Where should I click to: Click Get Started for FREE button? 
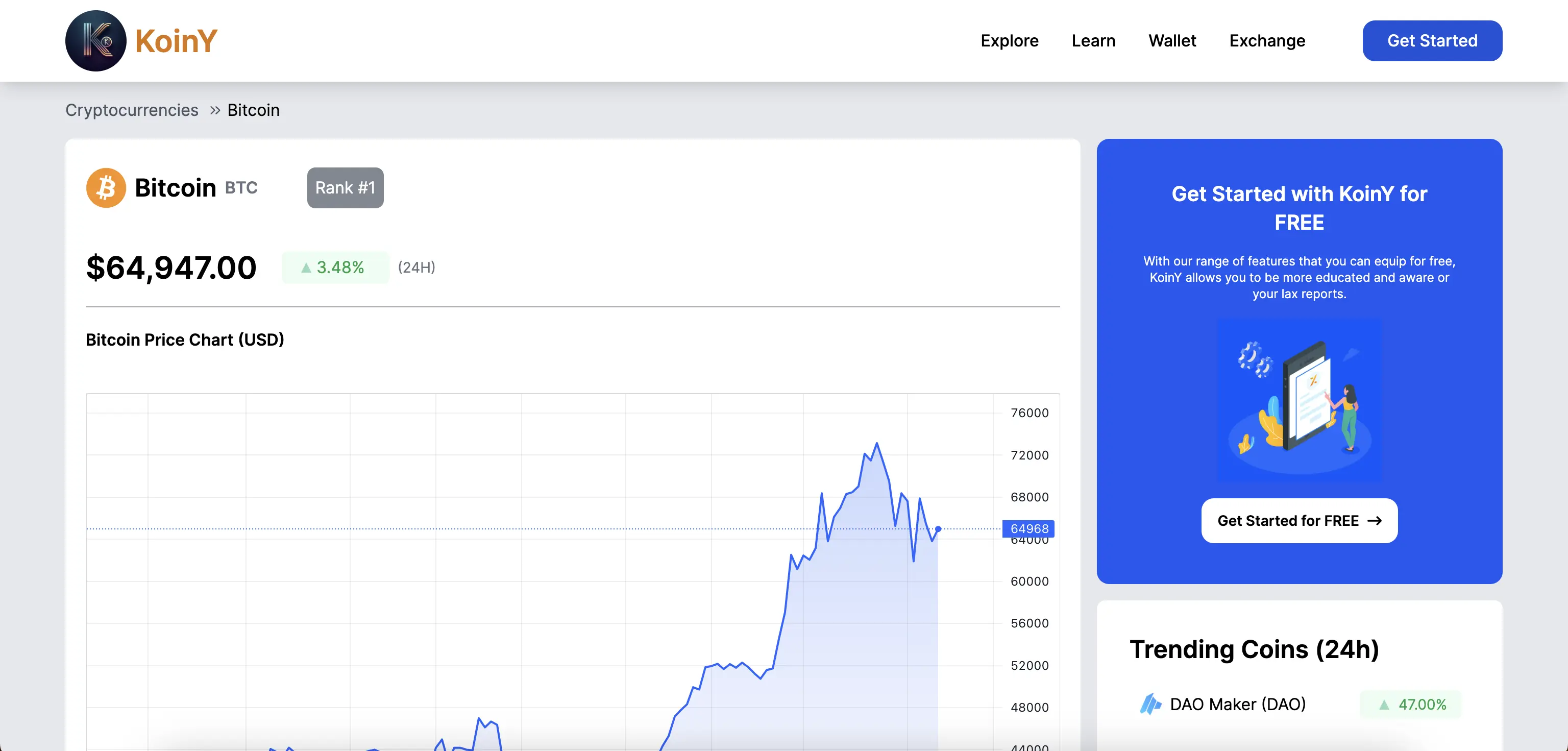[1299, 521]
